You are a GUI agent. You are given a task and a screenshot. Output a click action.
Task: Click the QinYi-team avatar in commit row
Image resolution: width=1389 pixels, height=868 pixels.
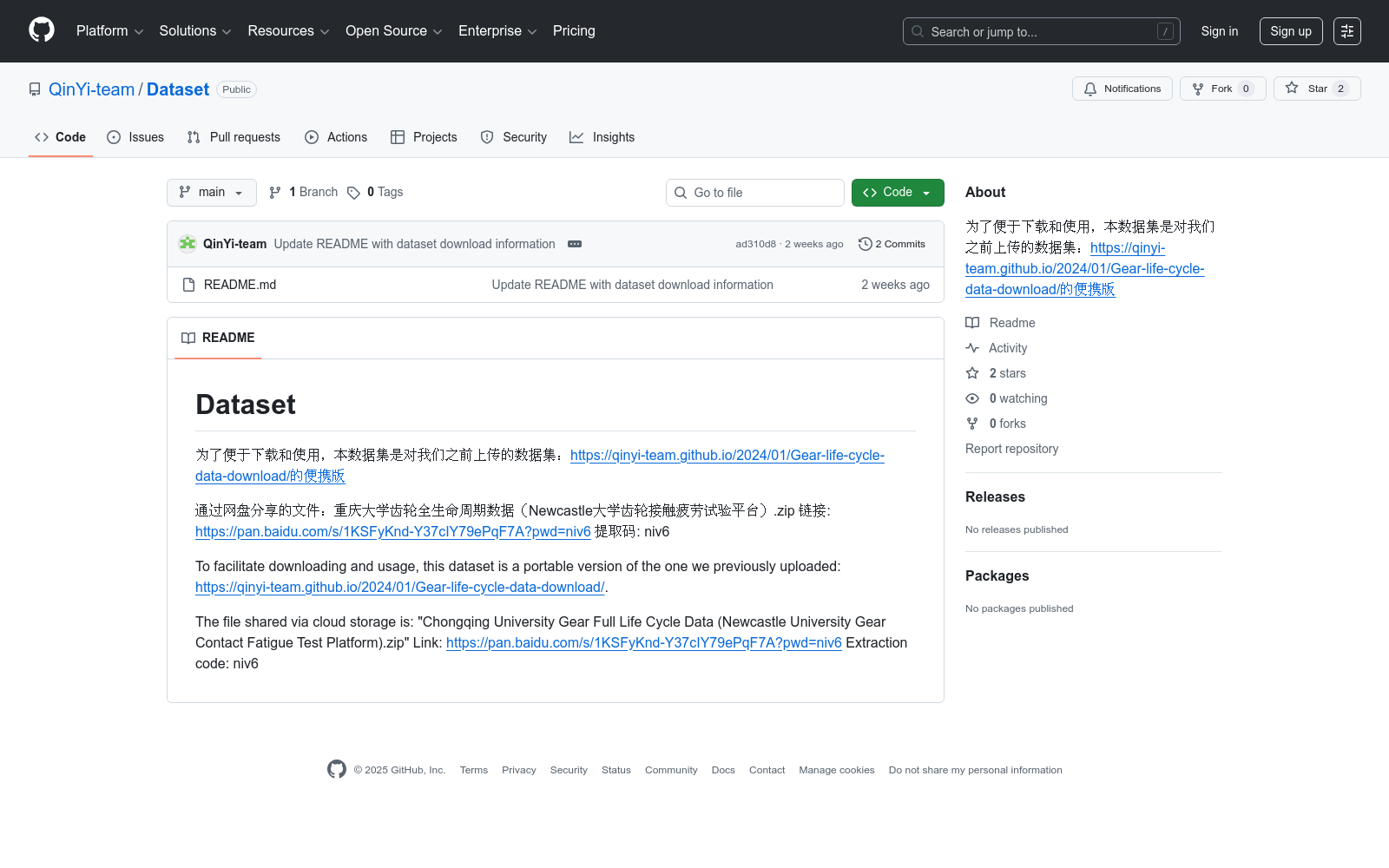point(188,244)
